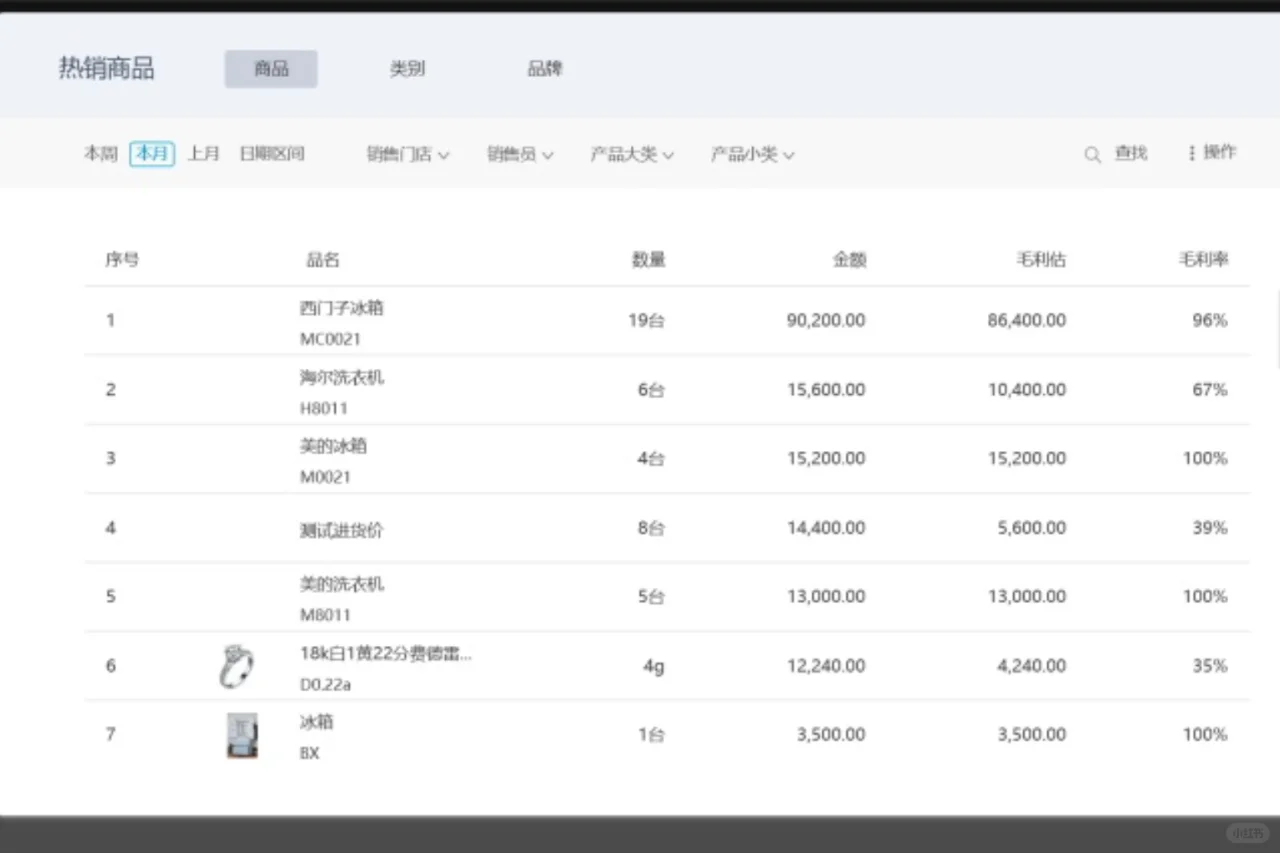This screenshot has height=853, width=1280.
Task: Click quantity 6台 for 海尔洗衣机
Action: point(651,390)
